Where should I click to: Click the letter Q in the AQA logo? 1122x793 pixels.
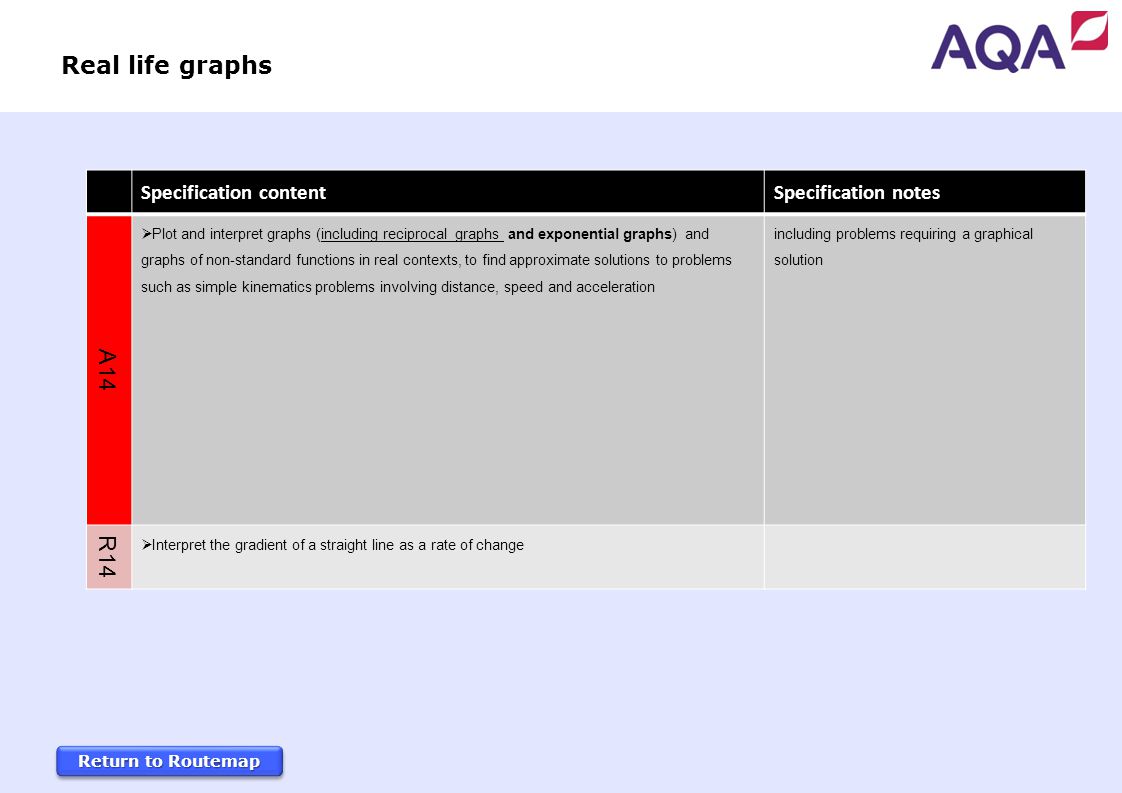point(1000,48)
